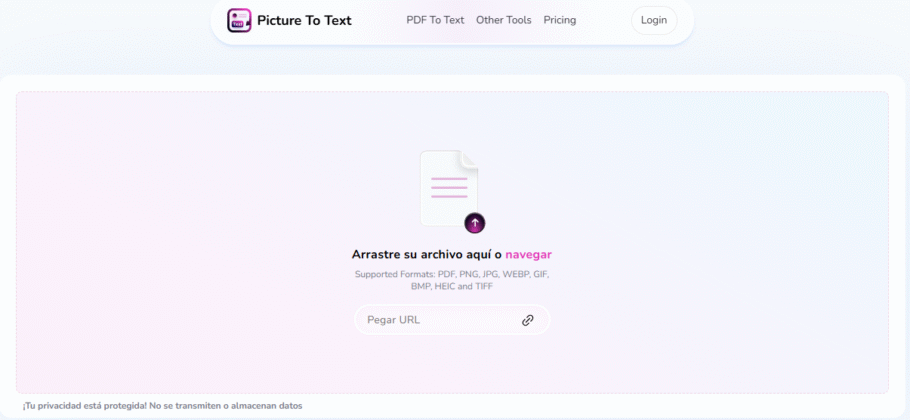Go to the Pricing page
The width and height of the screenshot is (910, 420).
point(560,20)
